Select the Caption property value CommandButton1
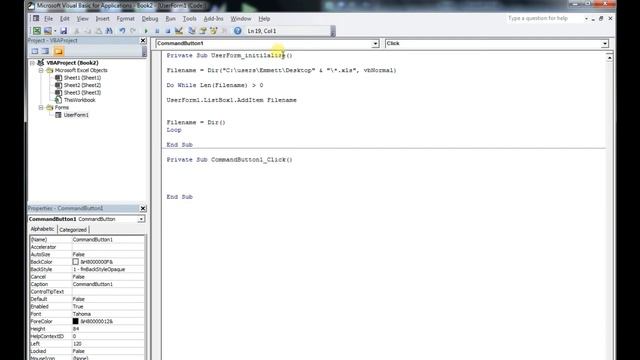 108,284
